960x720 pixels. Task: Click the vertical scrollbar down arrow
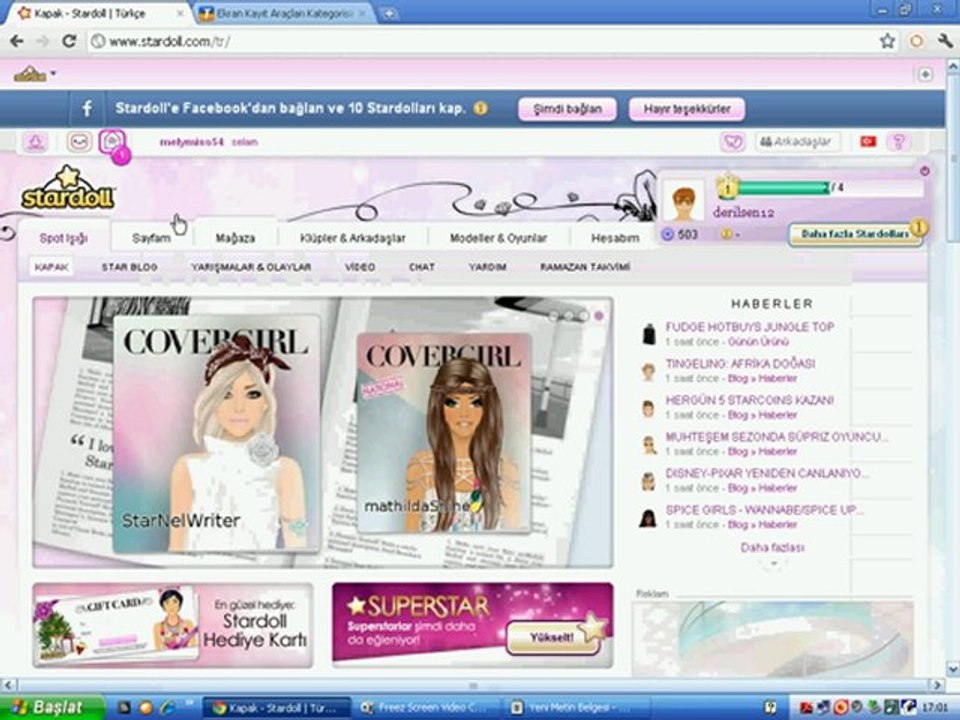953,669
